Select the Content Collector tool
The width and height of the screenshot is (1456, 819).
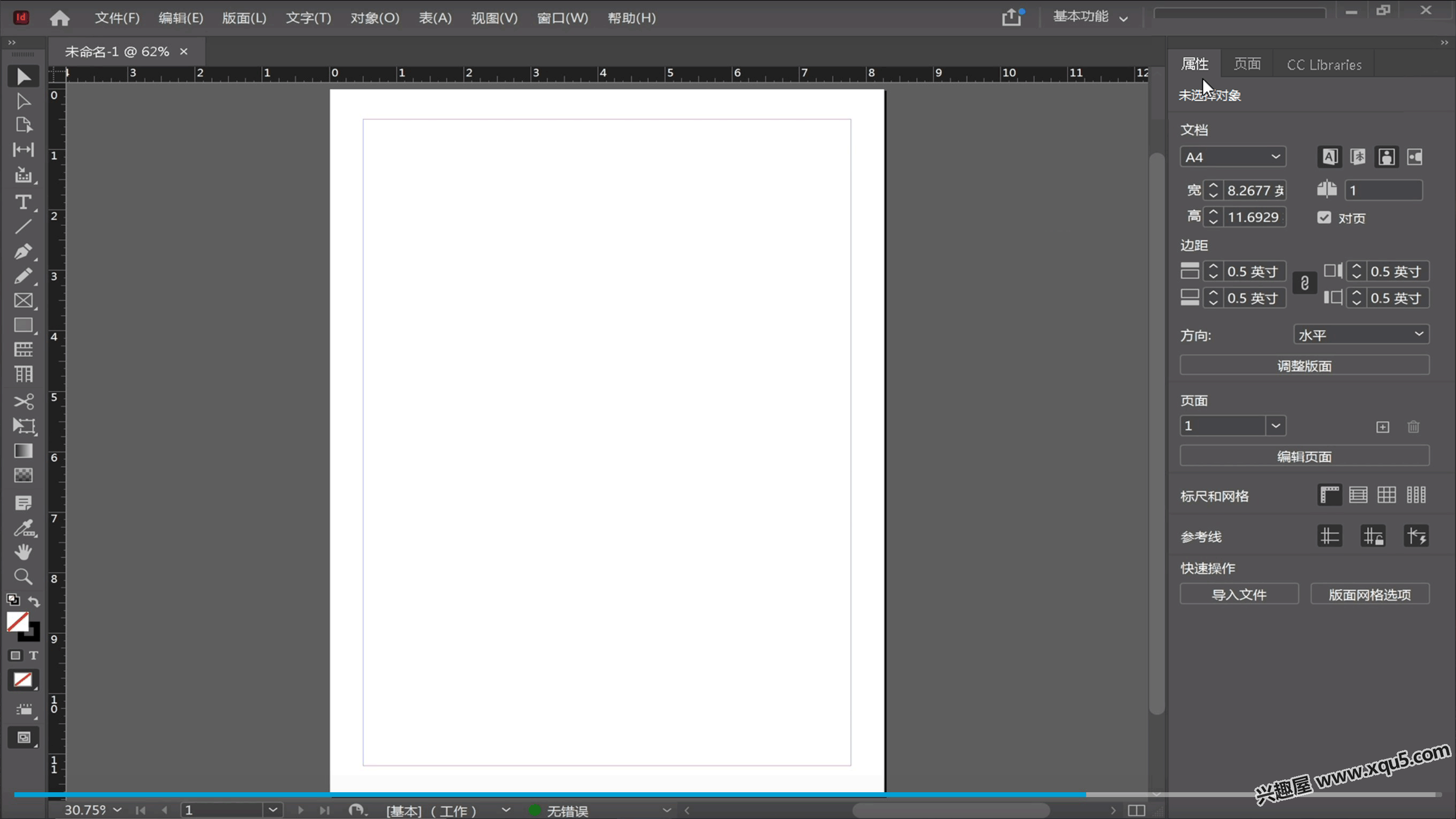point(23,175)
